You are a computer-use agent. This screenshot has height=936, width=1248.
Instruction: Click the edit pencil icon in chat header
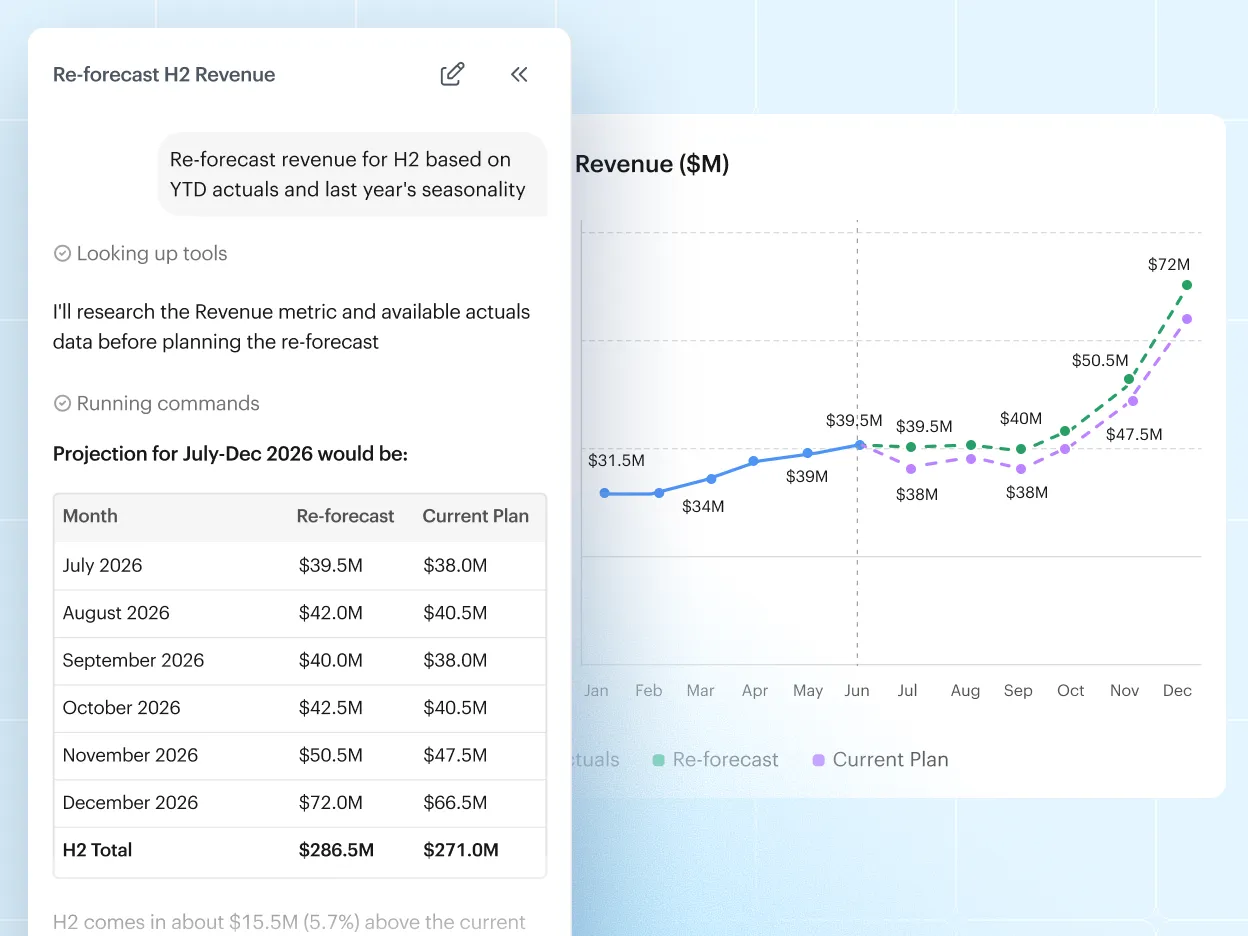[453, 74]
